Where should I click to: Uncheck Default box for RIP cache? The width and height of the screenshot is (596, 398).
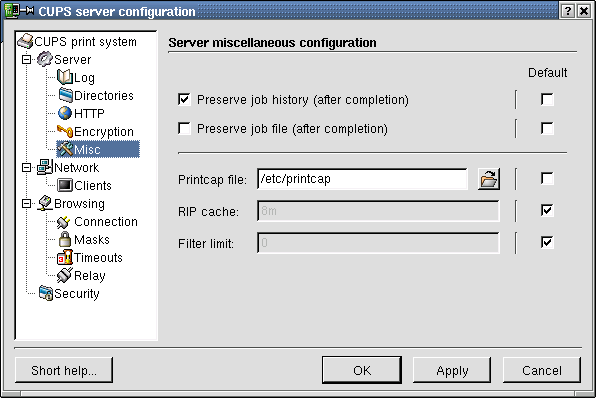(547, 211)
